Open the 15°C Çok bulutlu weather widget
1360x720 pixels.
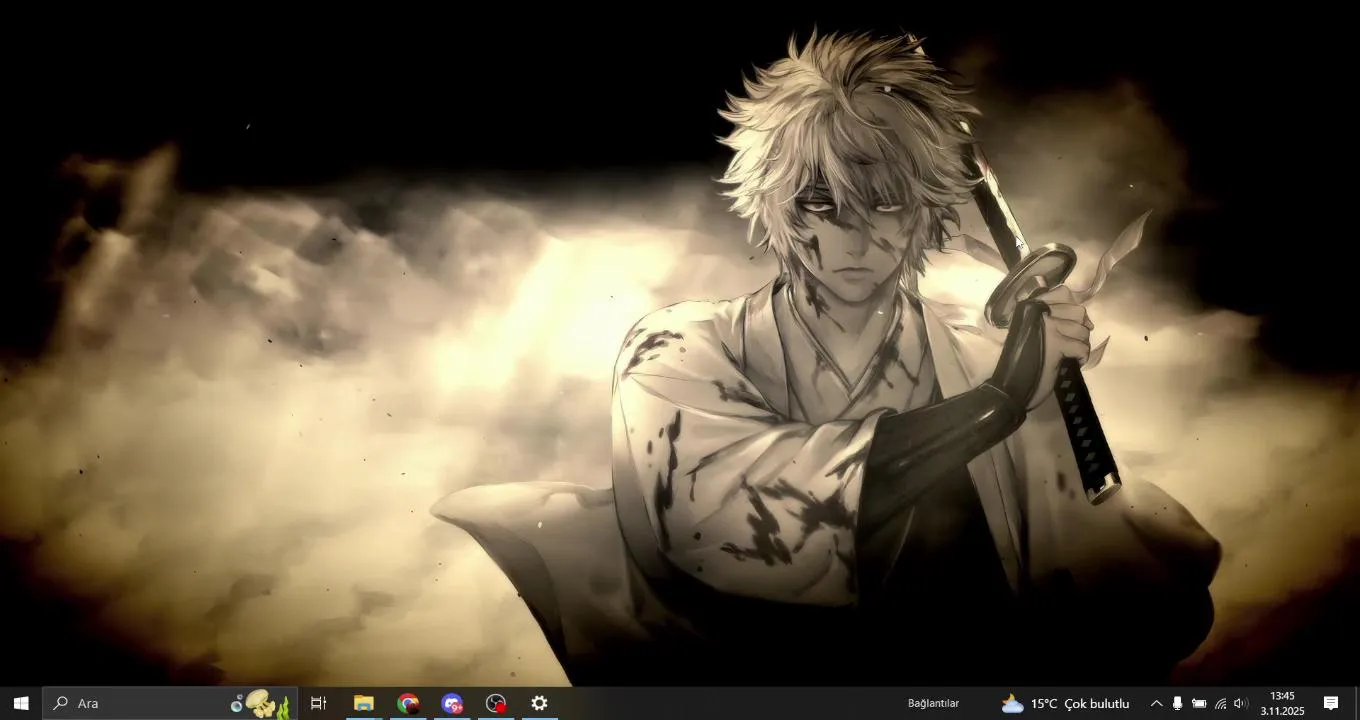coord(1065,703)
